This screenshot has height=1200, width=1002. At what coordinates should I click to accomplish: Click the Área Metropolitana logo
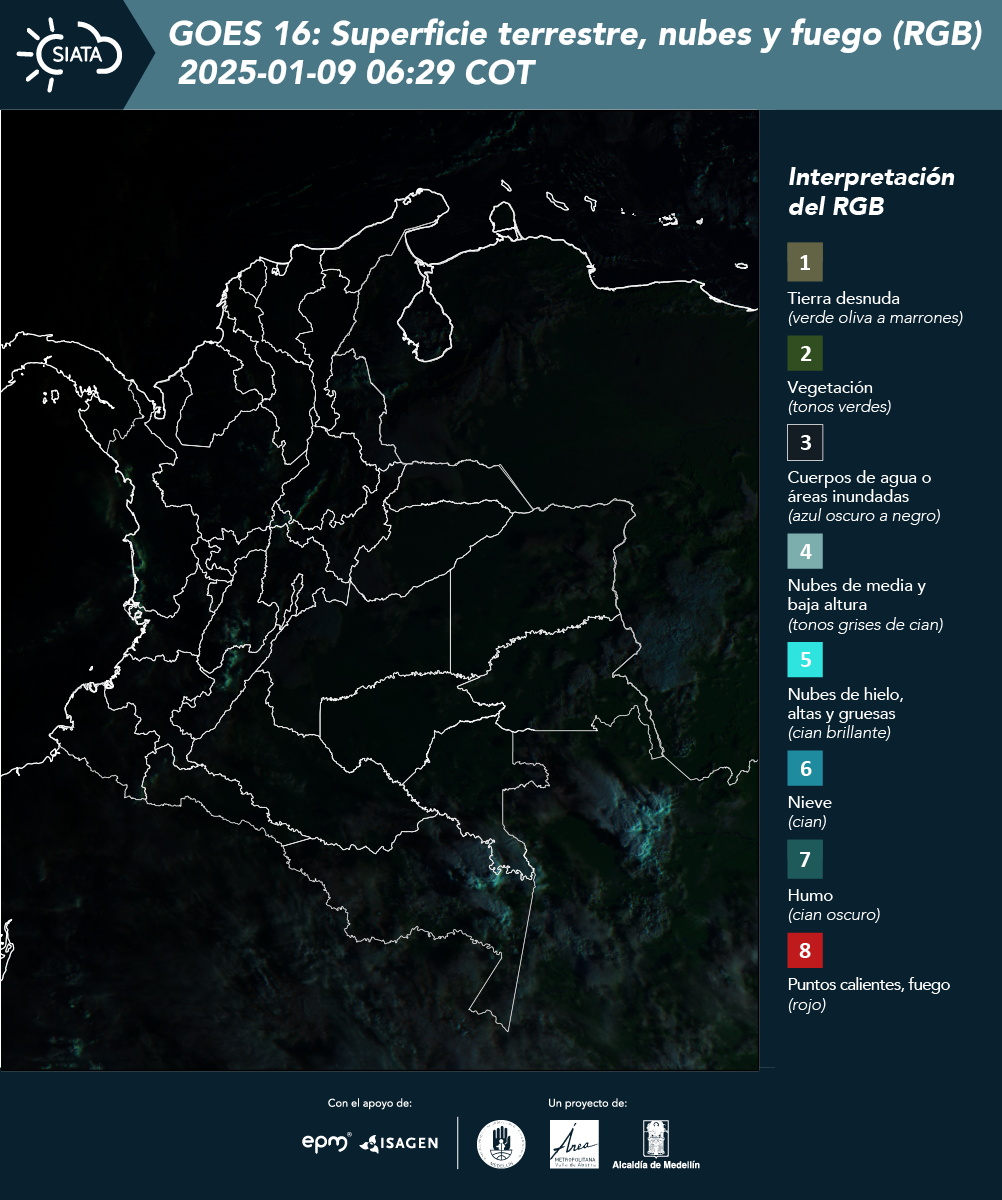point(575,1144)
